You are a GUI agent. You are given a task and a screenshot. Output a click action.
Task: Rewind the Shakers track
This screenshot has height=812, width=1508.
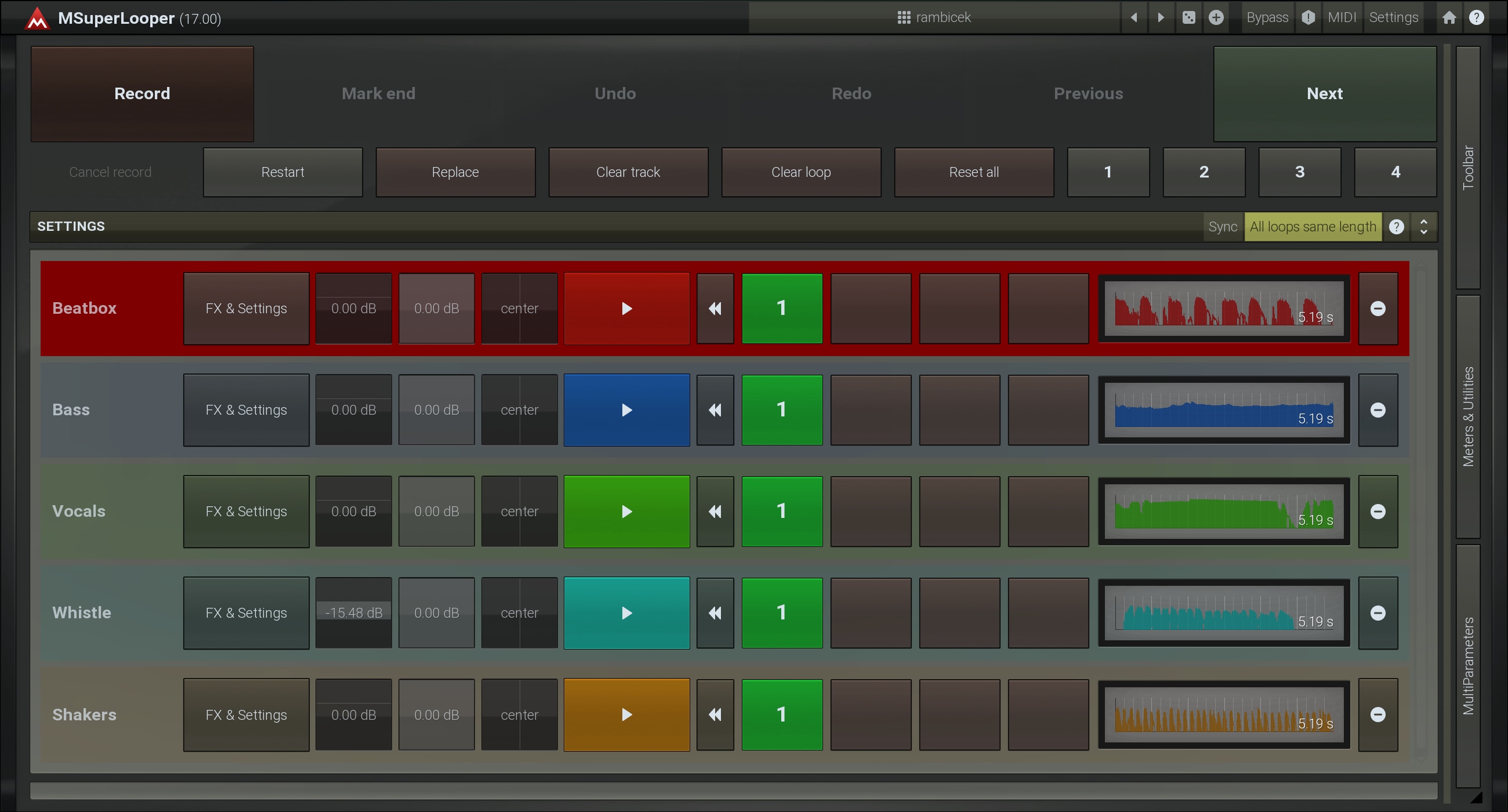[715, 715]
